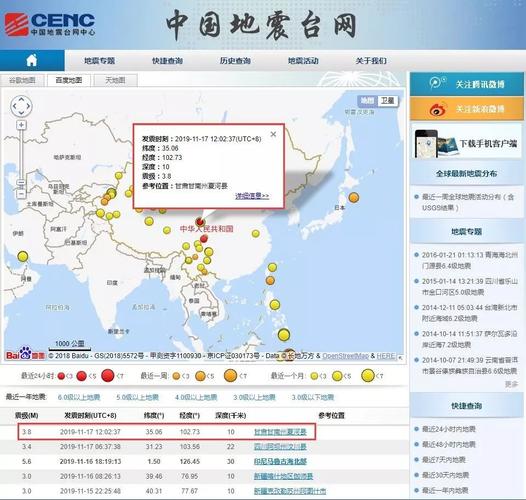The width and height of the screenshot is (526, 500).
Task: Open 印尼马鲁古海北部 location link
Action: [x=280, y=461]
